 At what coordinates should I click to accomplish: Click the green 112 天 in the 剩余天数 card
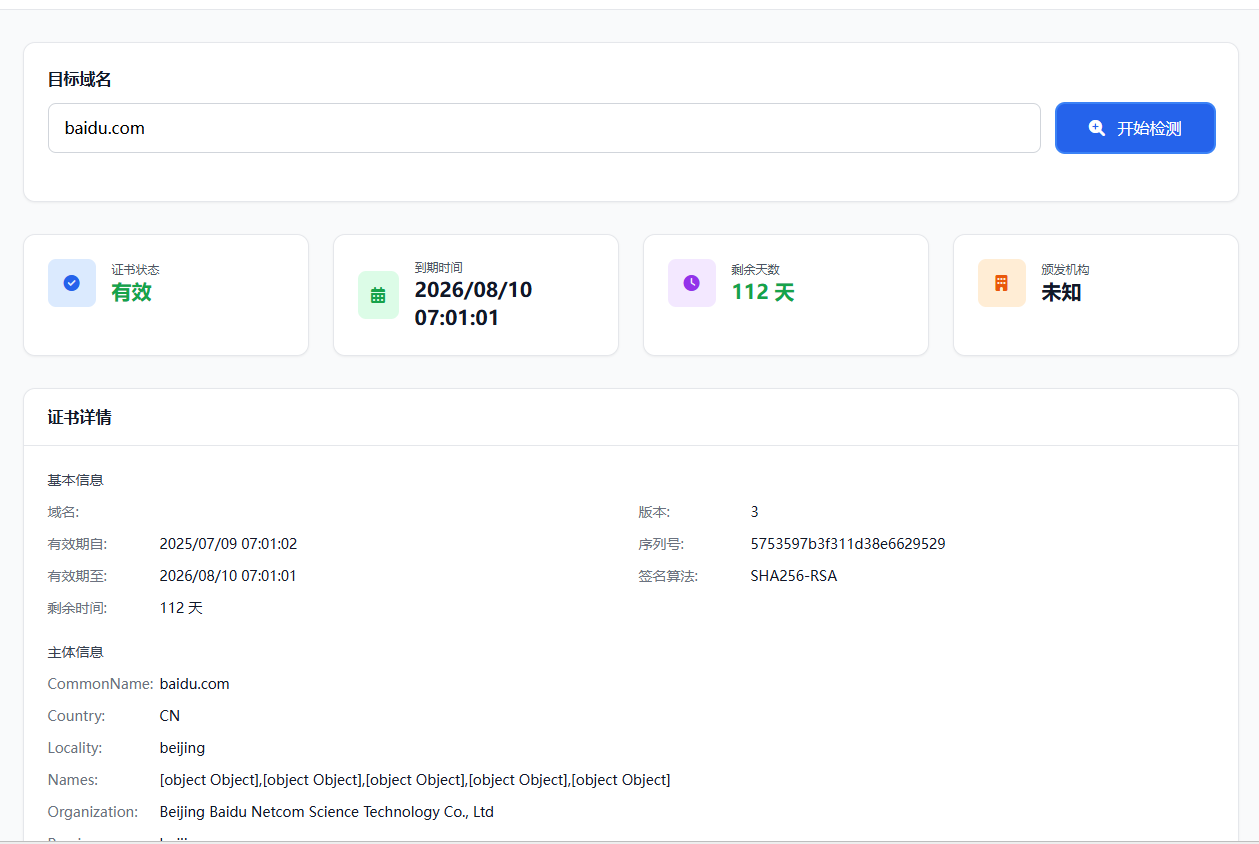pyautogui.click(x=763, y=292)
